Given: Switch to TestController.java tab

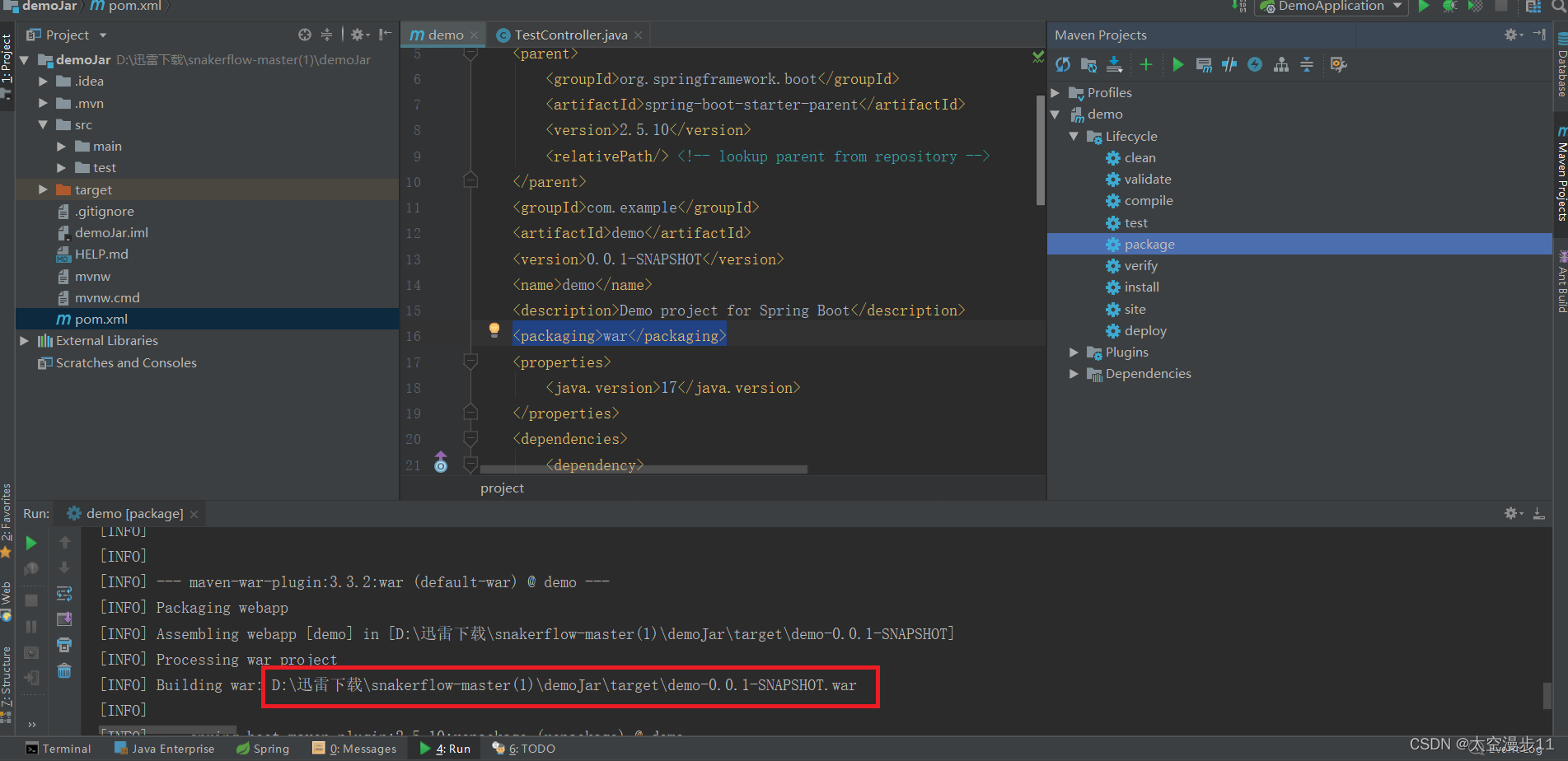Looking at the screenshot, I should pyautogui.click(x=570, y=35).
